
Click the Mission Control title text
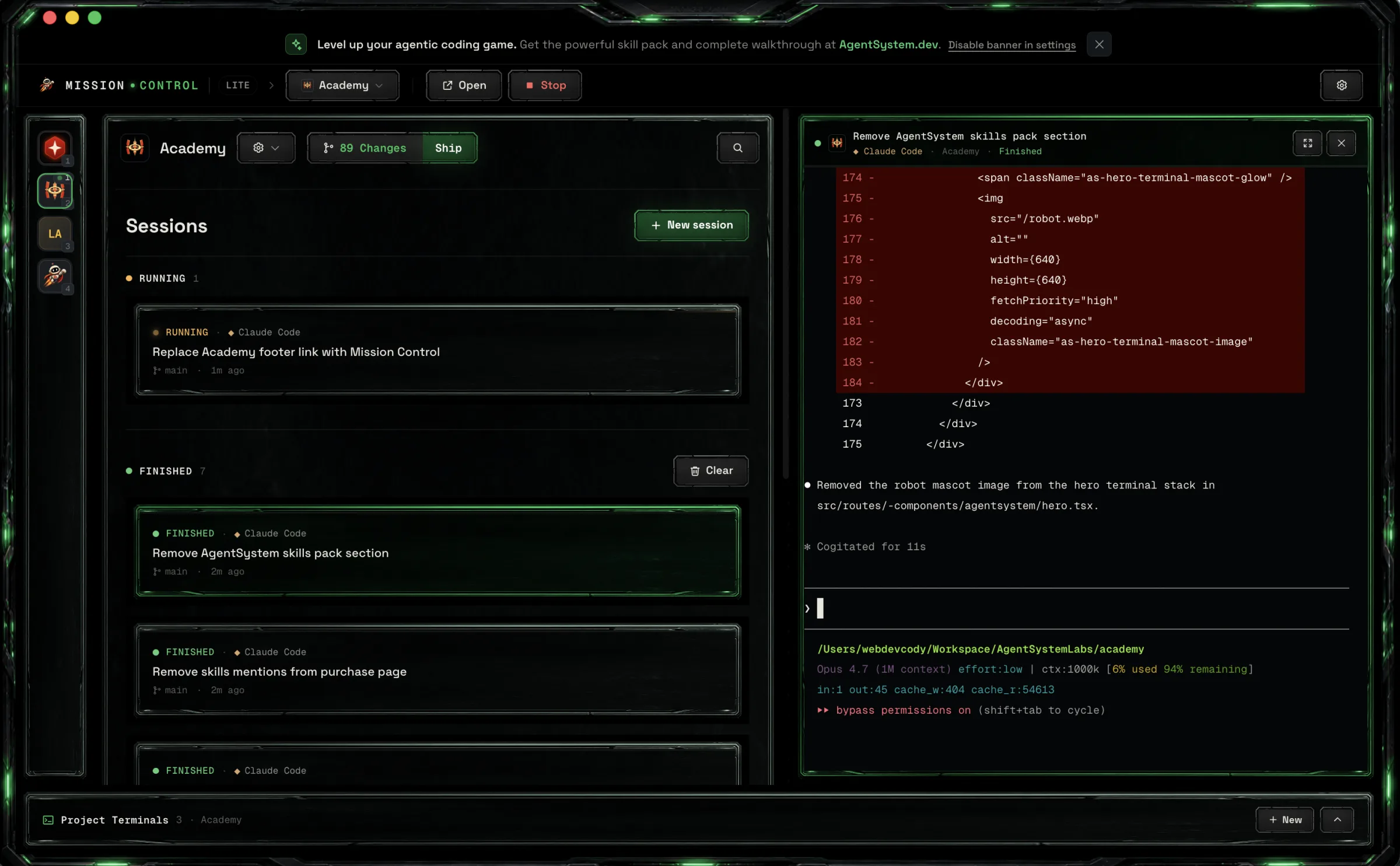pos(132,85)
